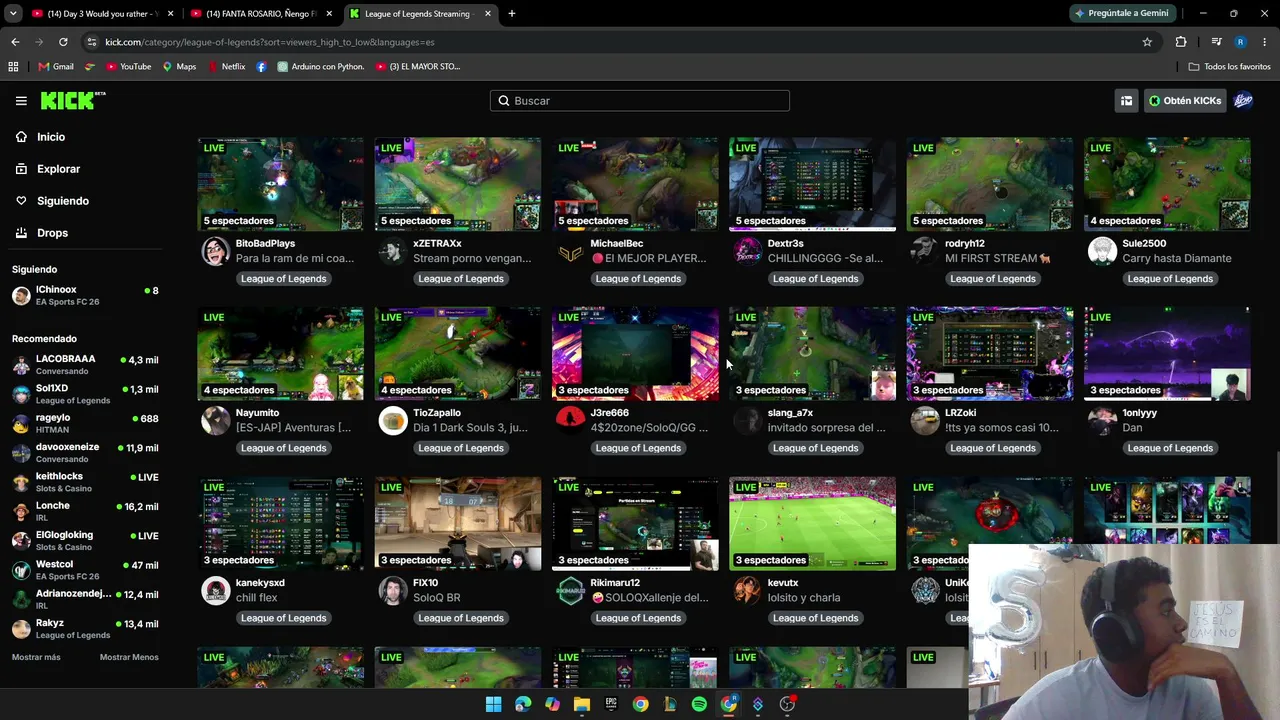Open the Kick store icon beside Obtén KICKs
1280x720 pixels.
1126,101
